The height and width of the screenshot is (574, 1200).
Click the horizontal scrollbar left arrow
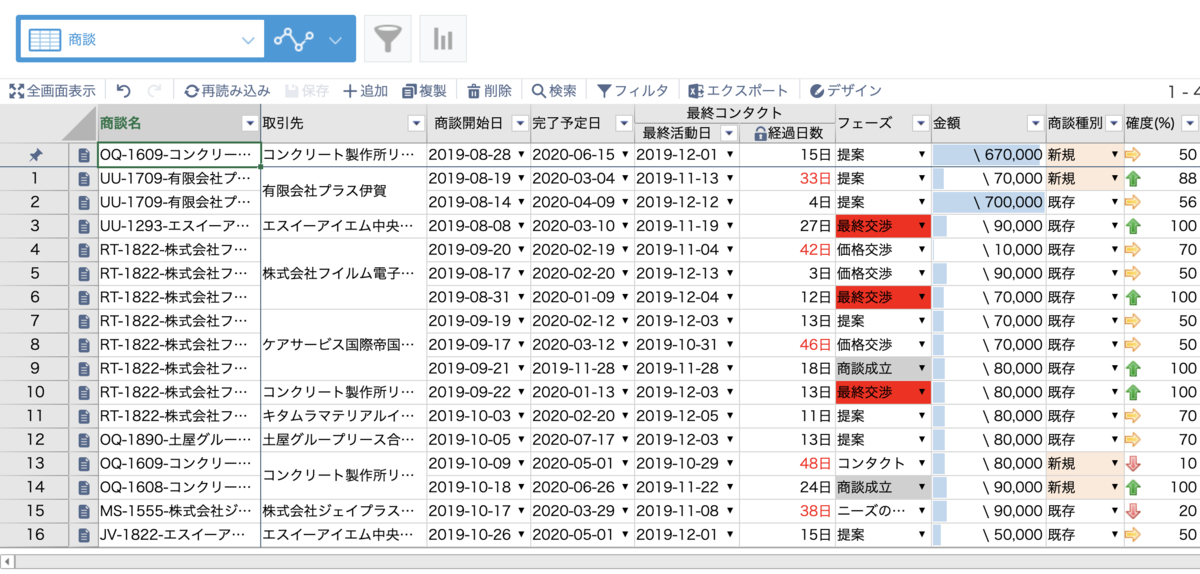pyautogui.click(x=7, y=560)
